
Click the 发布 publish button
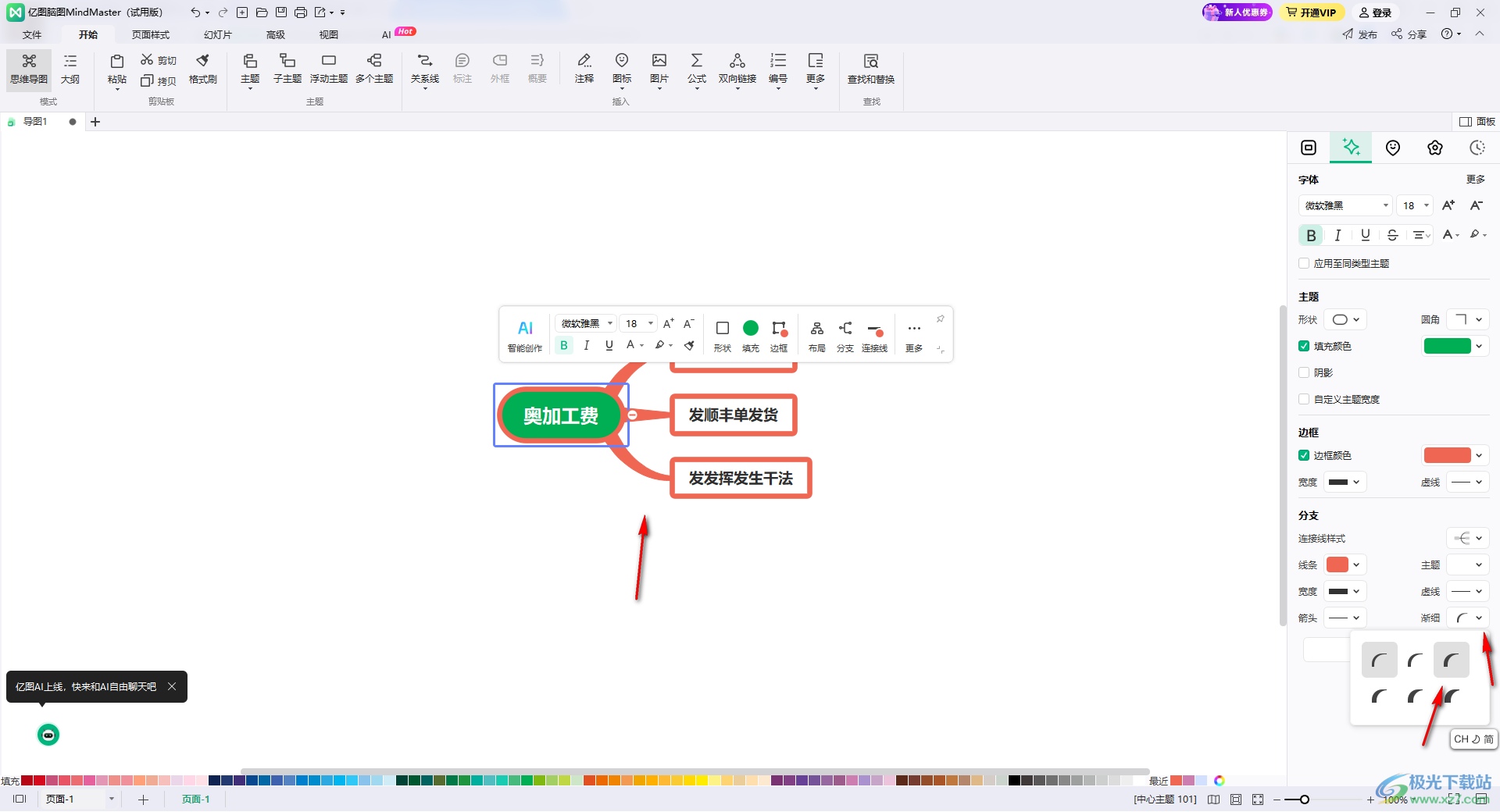click(1360, 34)
